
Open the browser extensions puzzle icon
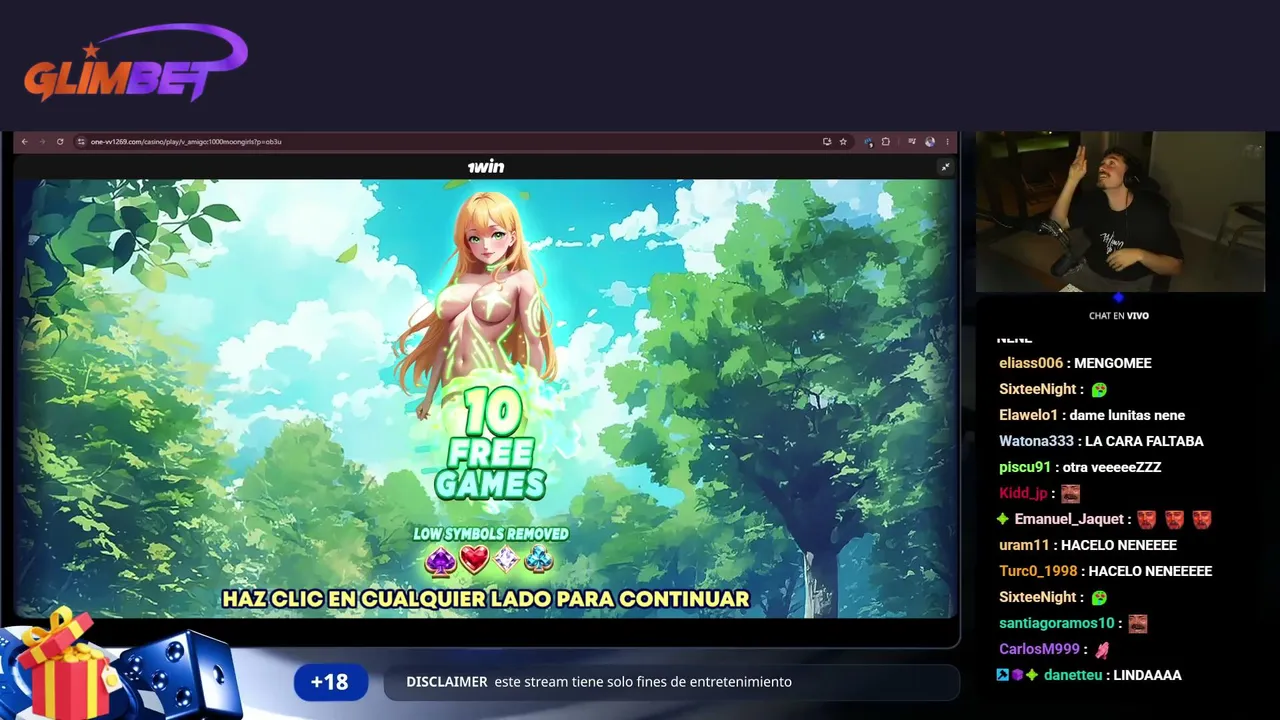(886, 142)
